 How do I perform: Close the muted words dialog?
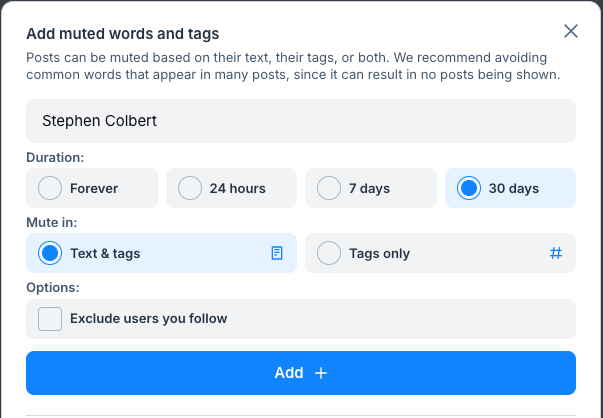point(571,31)
